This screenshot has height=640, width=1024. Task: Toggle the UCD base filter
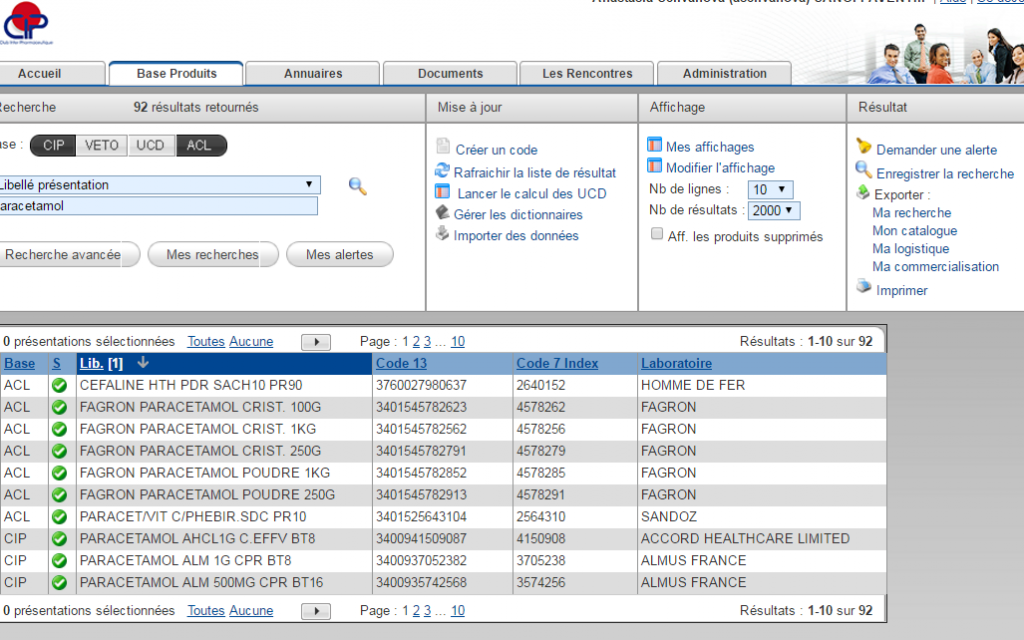(x=150, y=146)
